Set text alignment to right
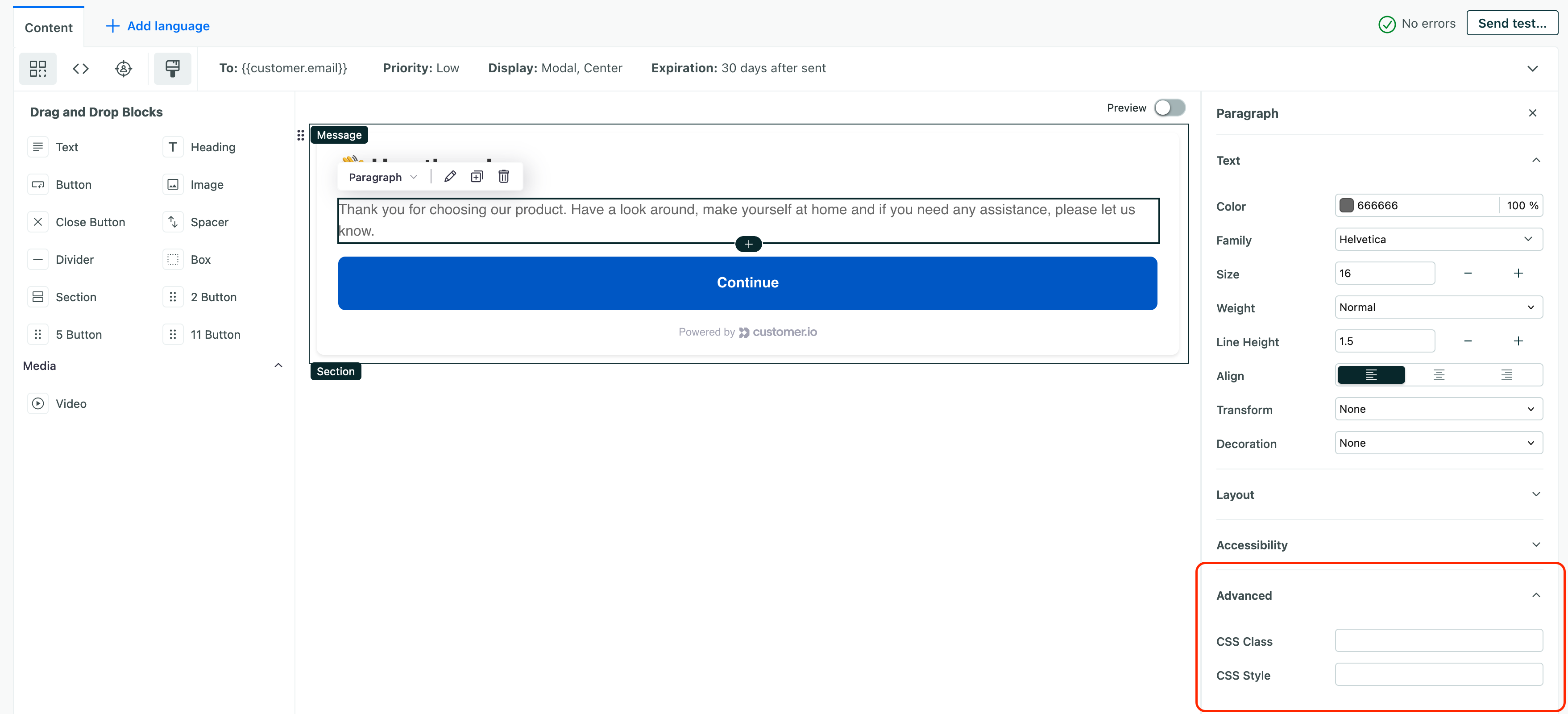The height and width of the screenshot is (714, 1568). pyautogui.click(x=1506, y=375)
